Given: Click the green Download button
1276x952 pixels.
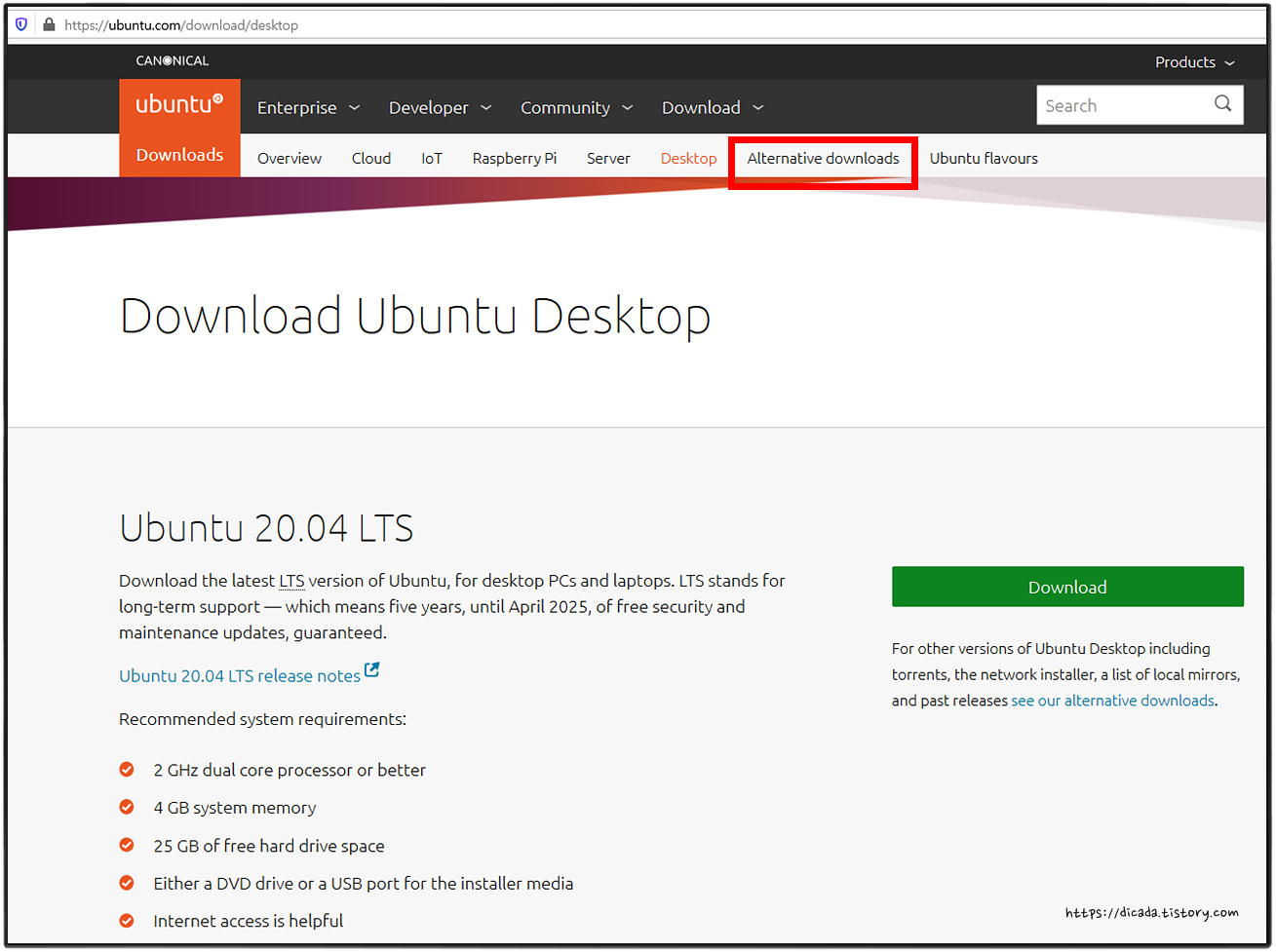Looking at the screenshot, I should pyautogui.click(x=1067, y=587).
